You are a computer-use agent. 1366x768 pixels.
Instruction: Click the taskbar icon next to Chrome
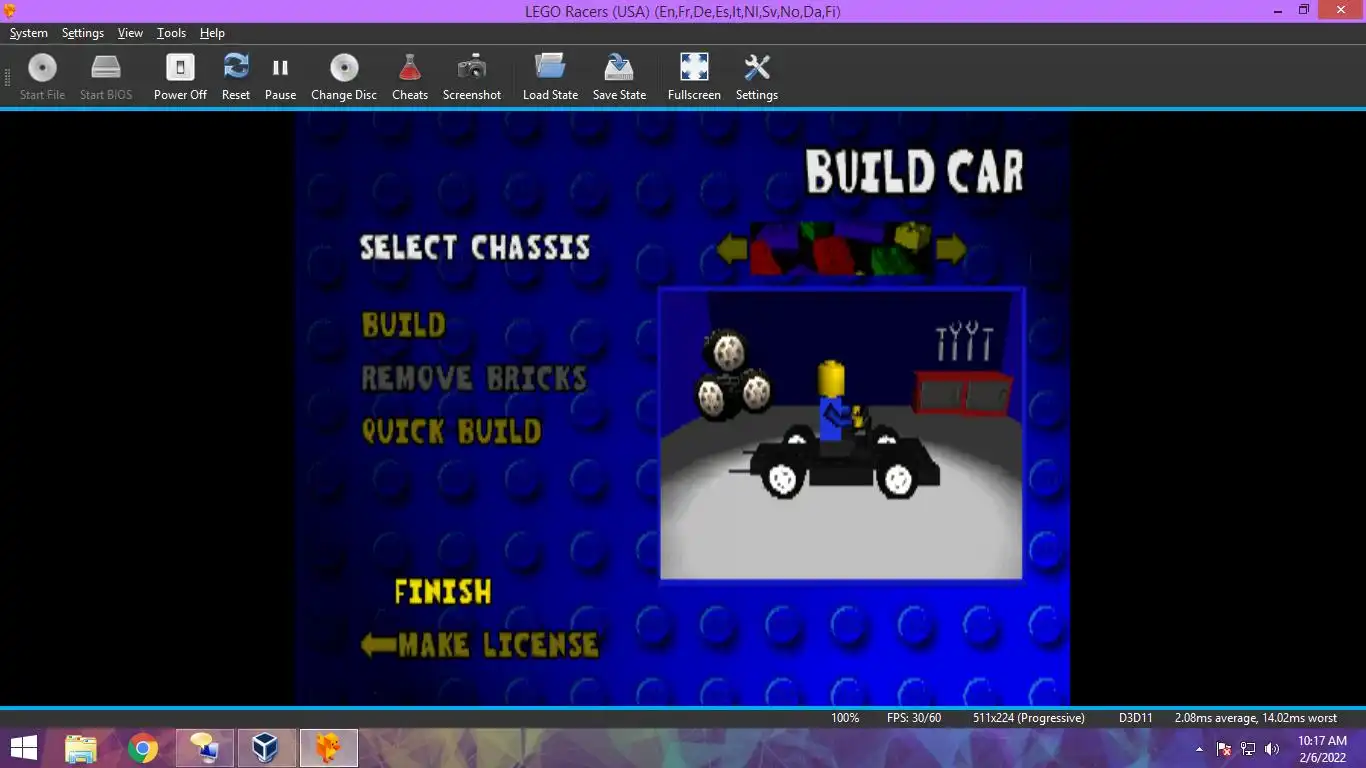click(x=205, y=748)
